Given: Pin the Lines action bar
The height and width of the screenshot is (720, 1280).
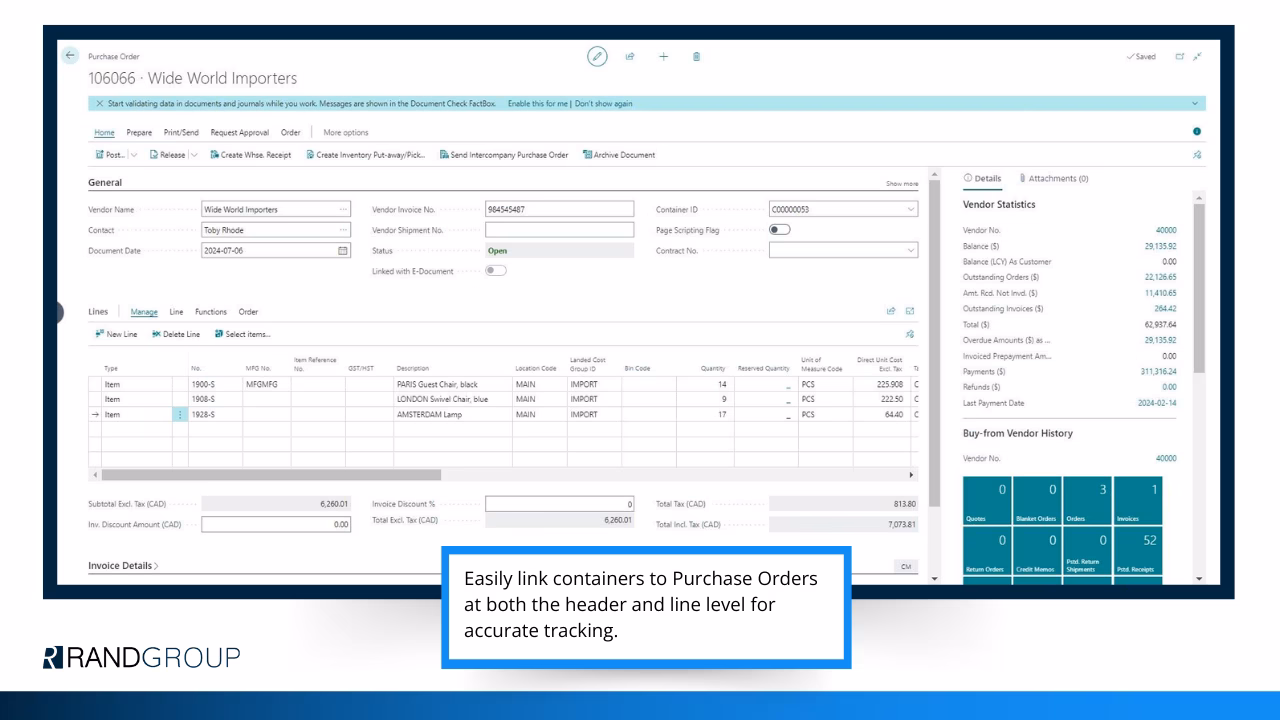Looking at the screenshot, I should [x=909, y=334].
